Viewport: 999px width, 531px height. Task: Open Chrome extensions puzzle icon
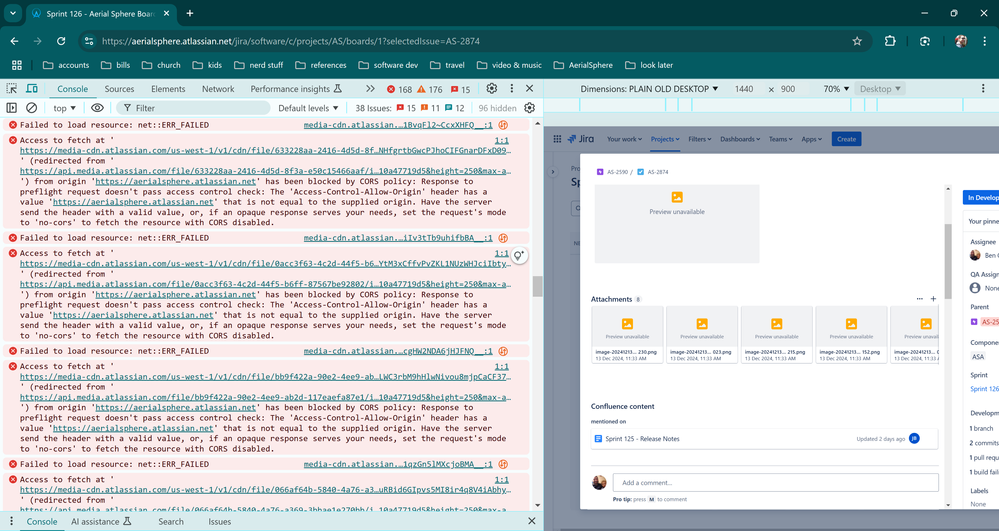[x=890, y=41]
